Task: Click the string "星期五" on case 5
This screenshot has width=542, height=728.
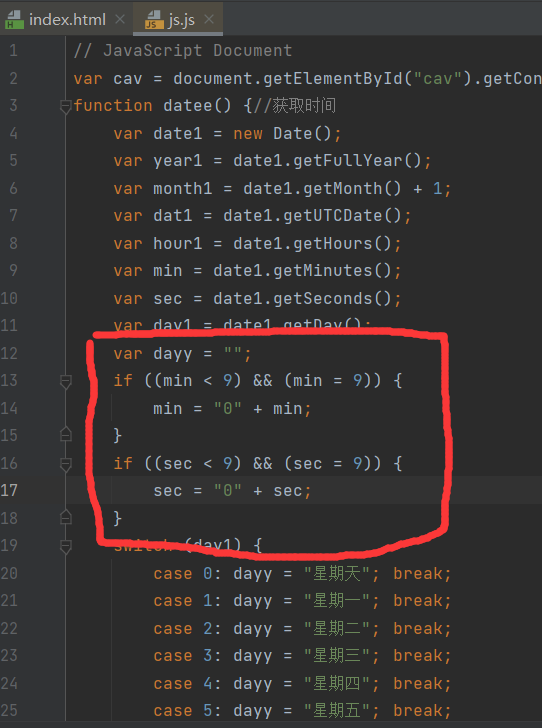Action: (337, 710)
